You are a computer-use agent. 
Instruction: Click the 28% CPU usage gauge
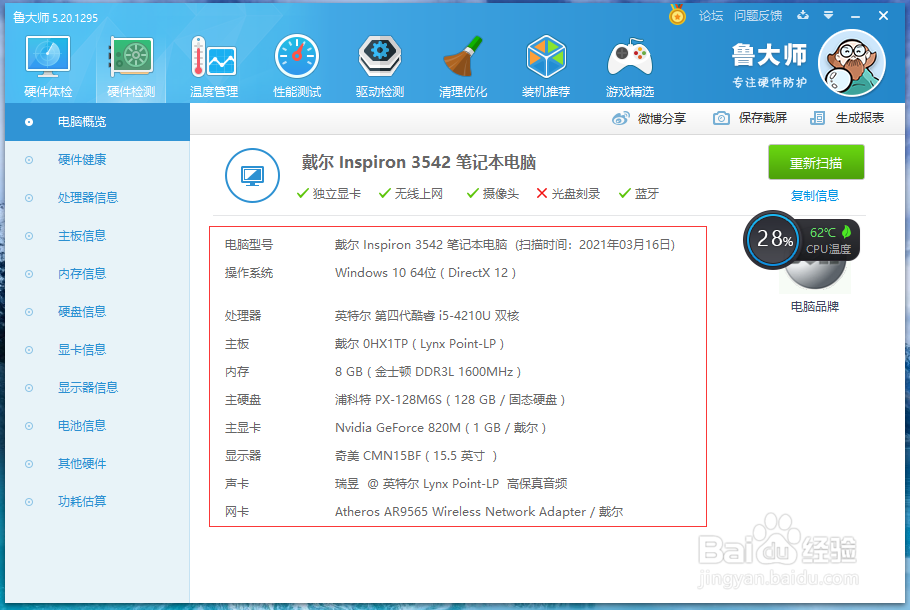coord(774,239)
